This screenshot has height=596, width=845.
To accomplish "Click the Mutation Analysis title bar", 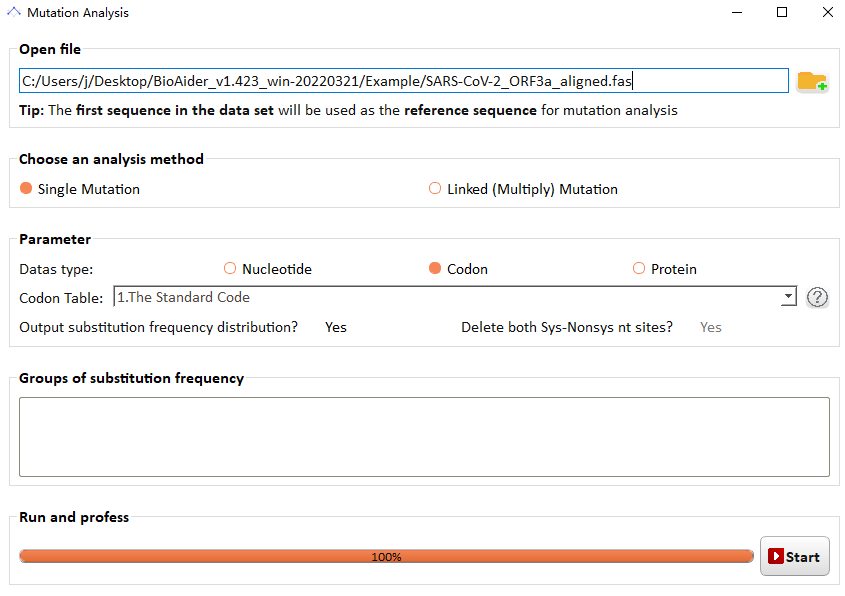I will coord(400,13).
